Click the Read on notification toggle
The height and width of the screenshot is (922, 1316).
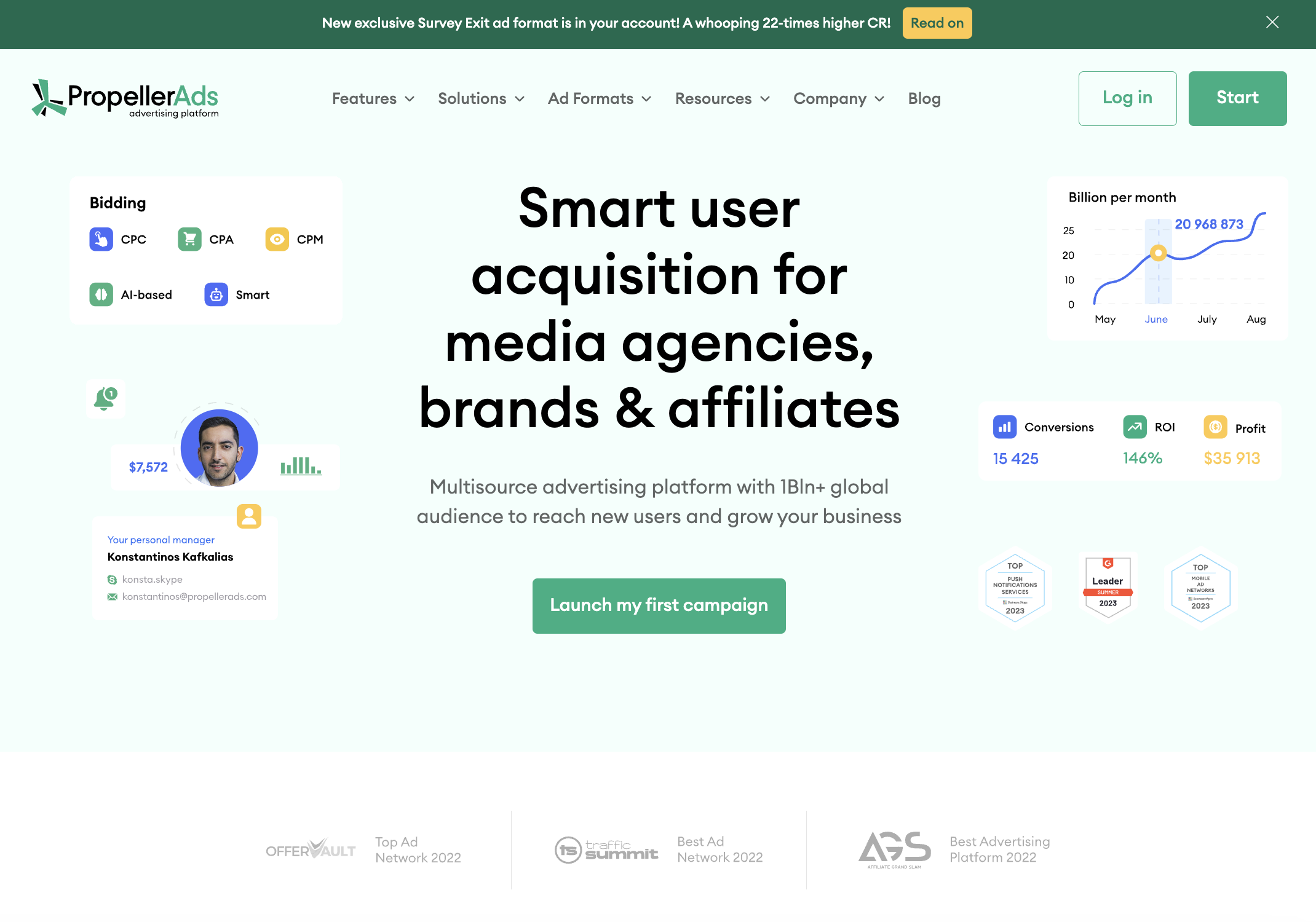(936, 23)
